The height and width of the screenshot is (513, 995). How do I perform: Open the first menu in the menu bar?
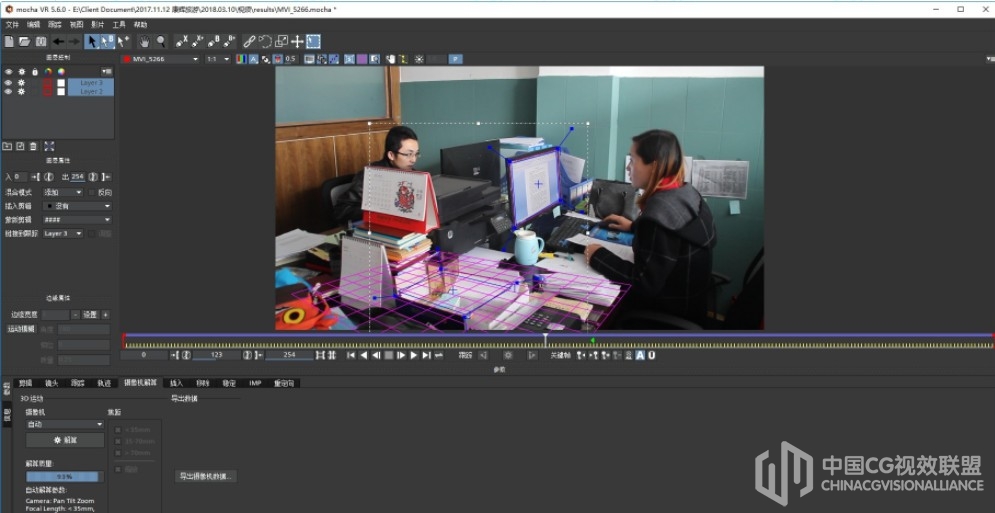(x=12, y=25)
